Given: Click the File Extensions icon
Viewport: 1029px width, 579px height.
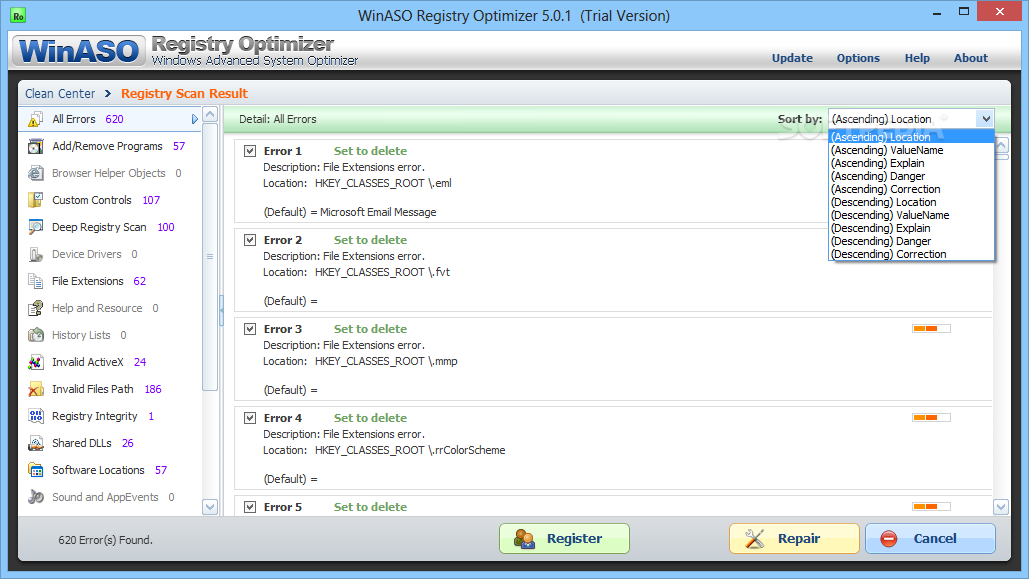Looking at the screenshot, I should [x=35, y=281].
